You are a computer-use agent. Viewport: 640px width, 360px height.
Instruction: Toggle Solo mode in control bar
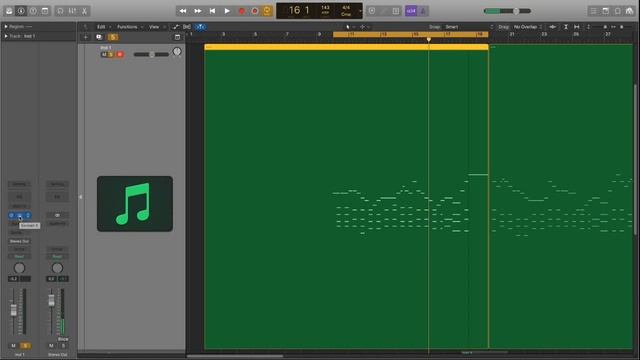(x=396, y=11)
